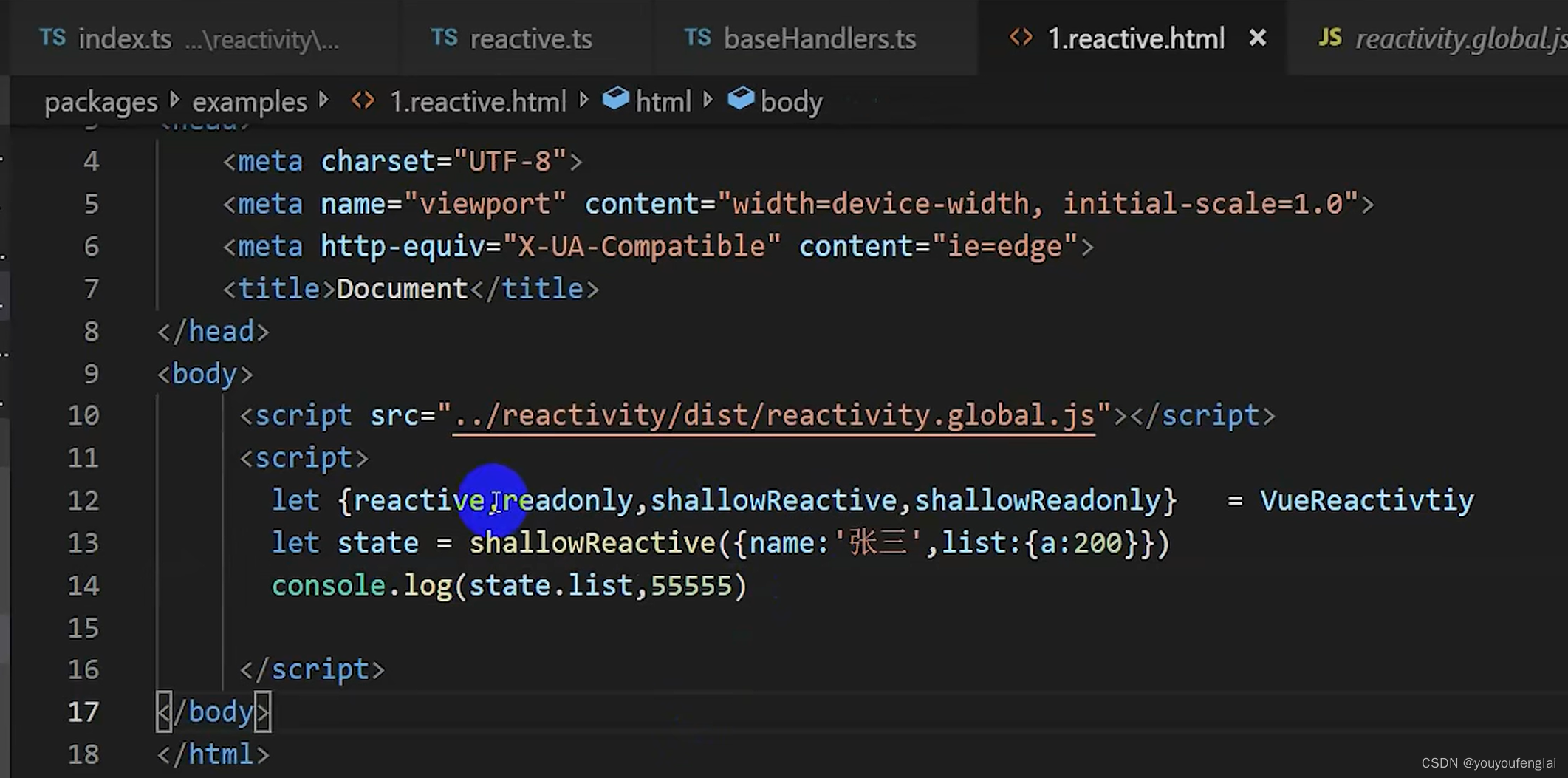This screenshot has width=1568, height=778.
Task: Click the TS icon on index.ts tab
Action: point(52,37)
